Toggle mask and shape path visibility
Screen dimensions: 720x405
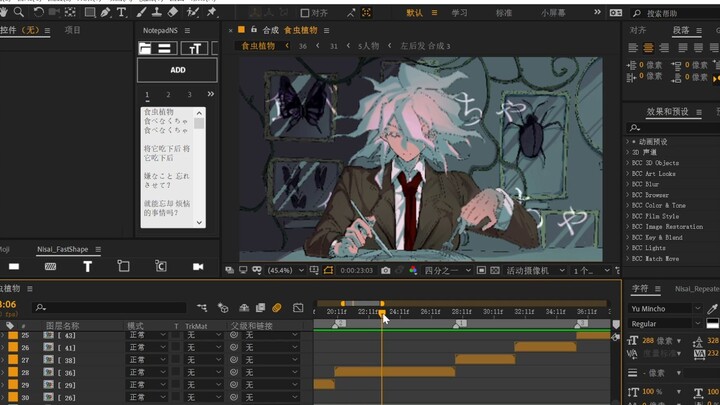click(328, 270)
